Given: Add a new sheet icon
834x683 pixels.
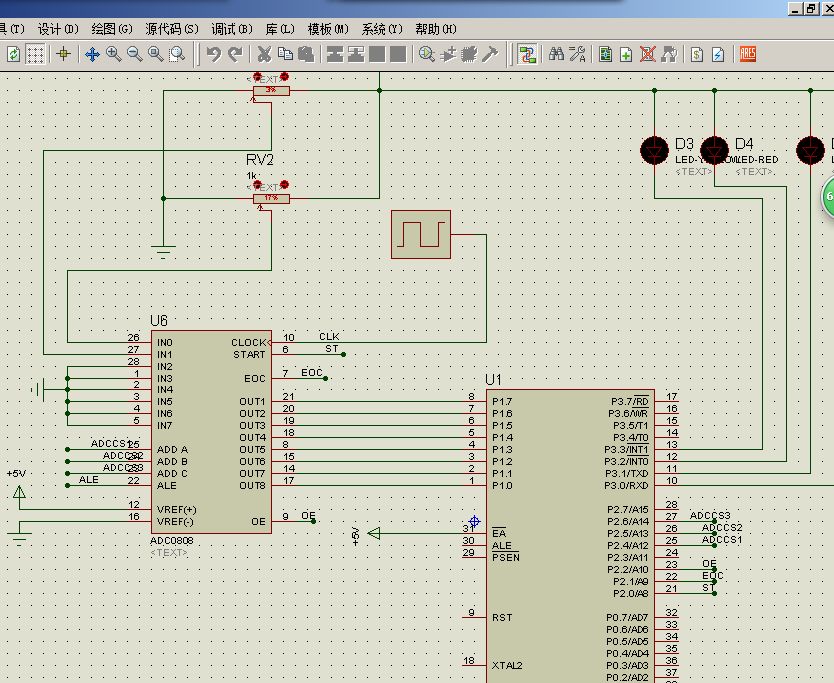Looking at the screenshot, I should point(626,54).
